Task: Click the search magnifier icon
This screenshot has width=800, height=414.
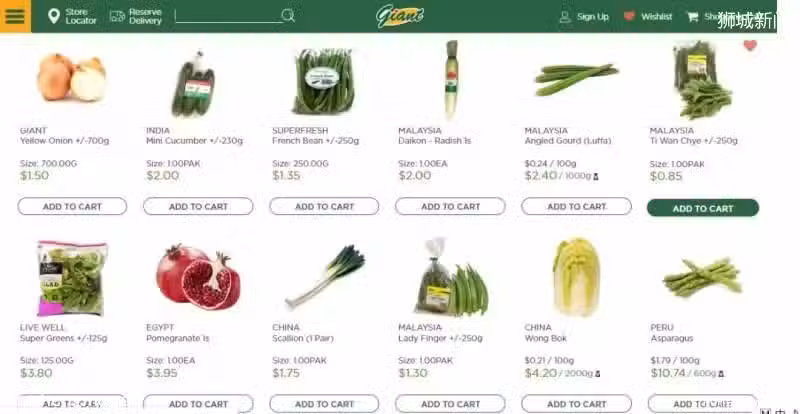Action: (x=288, y=15)
